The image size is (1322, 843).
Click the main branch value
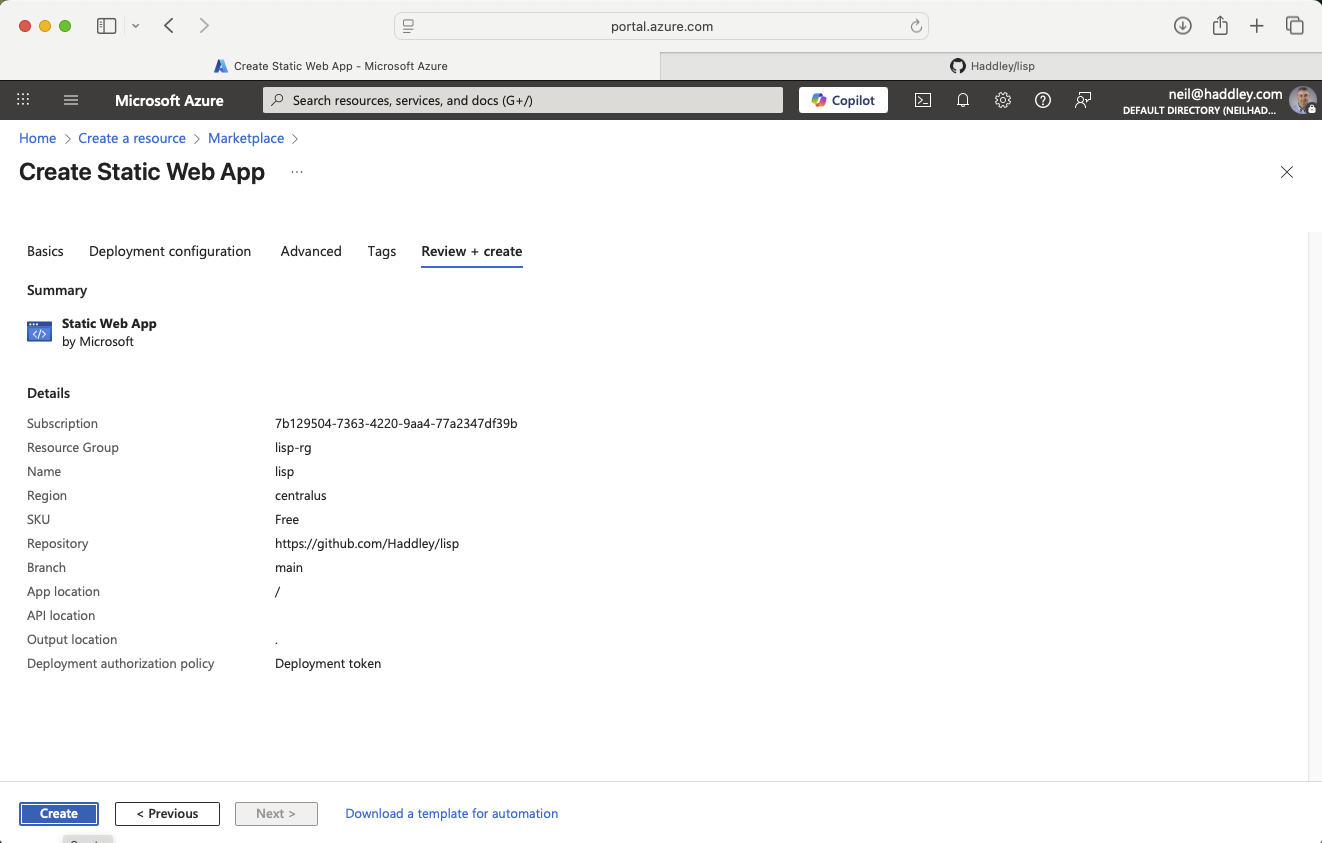[289, 568]
